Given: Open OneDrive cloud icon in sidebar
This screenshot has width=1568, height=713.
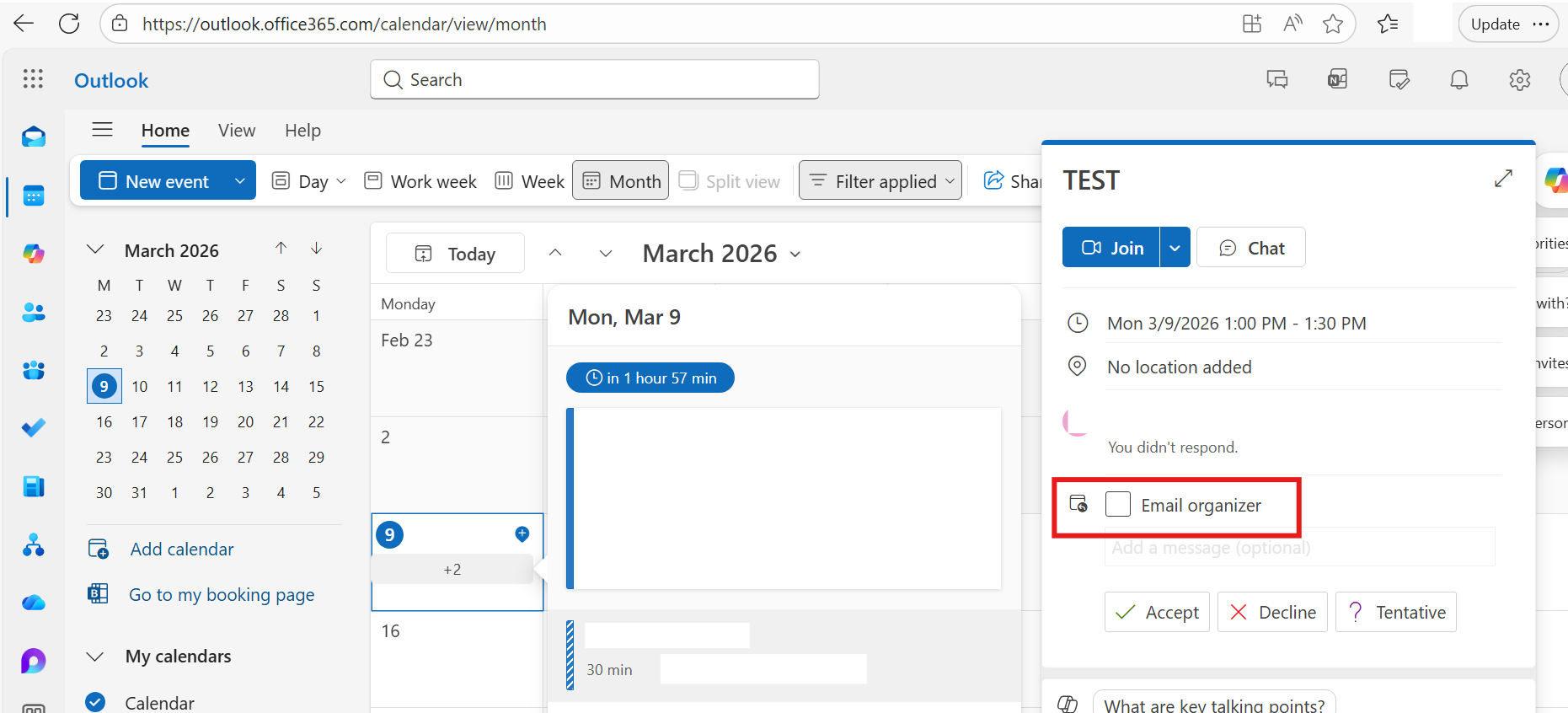Looking at the screenshot, I should pos(34,603).
